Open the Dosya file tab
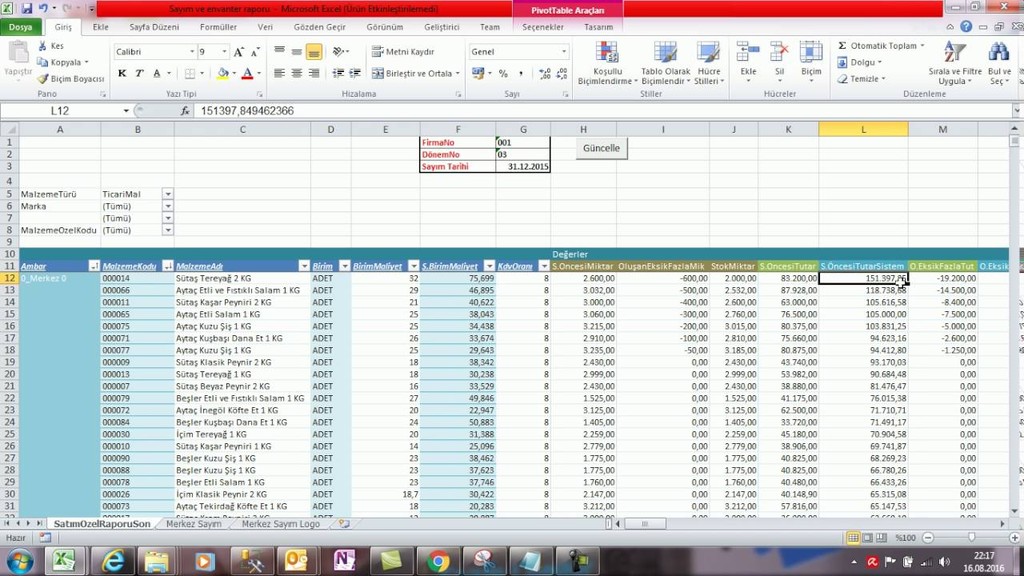Image resolution: width=1024 pixels, height=576 pixels. point(21,27)
